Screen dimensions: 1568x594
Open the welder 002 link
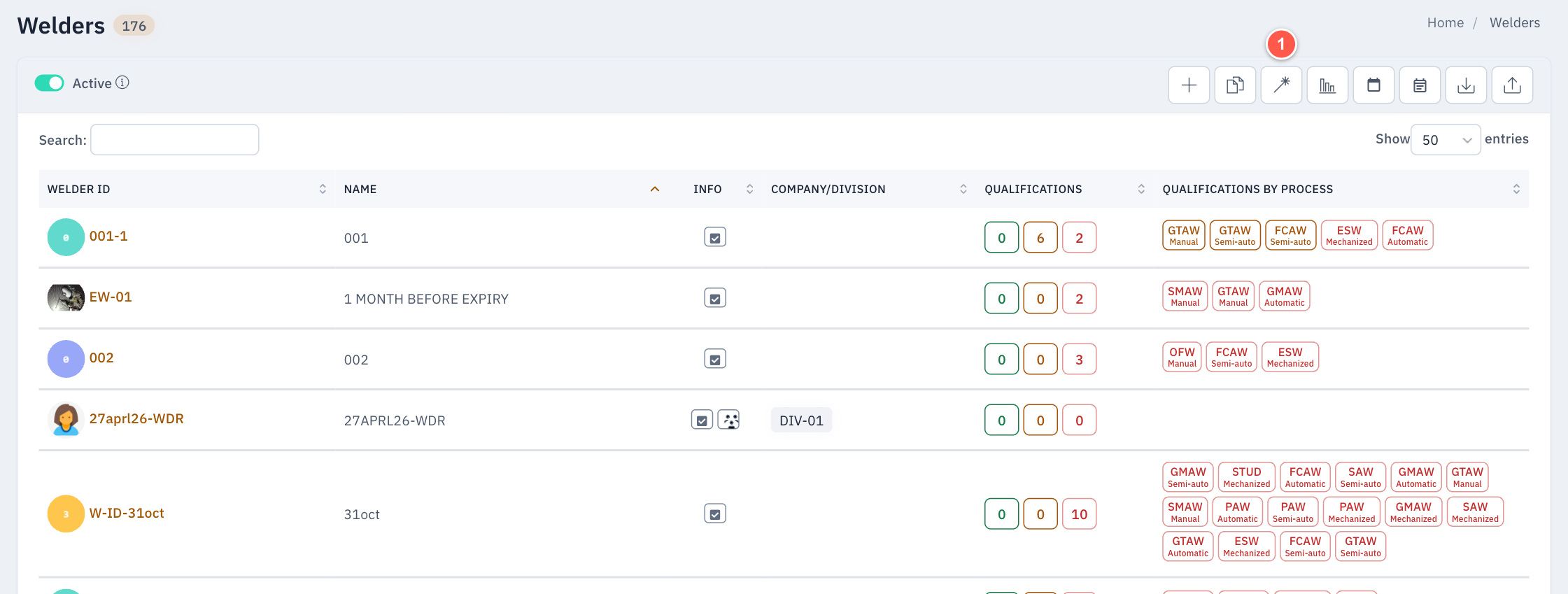(x=101, y=358)
